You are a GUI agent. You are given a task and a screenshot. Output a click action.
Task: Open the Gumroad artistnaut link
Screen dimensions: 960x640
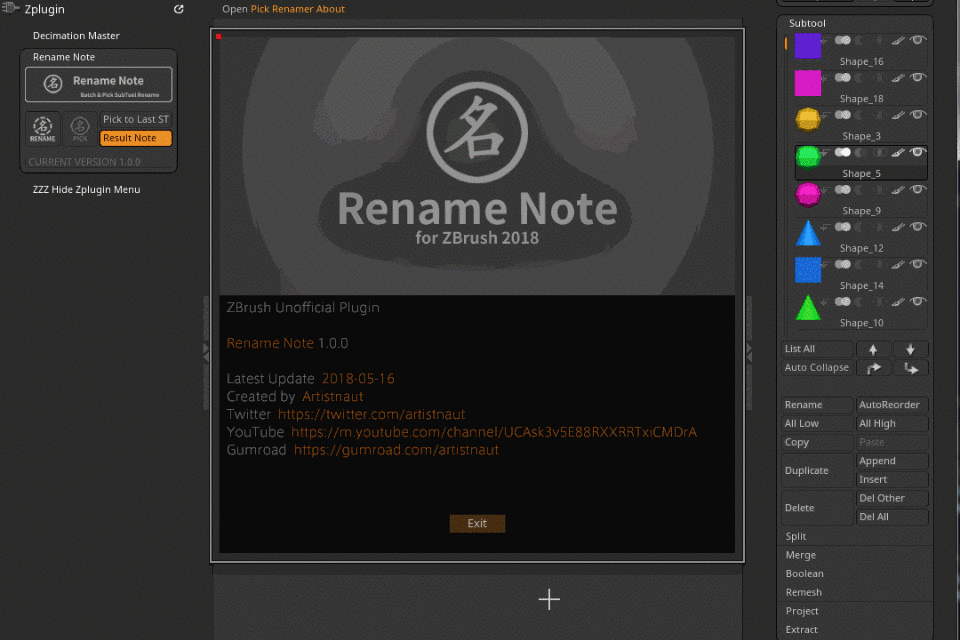[x=396, y=450]
